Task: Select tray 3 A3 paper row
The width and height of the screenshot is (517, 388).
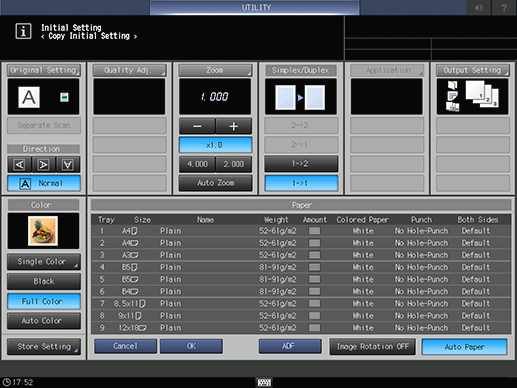Action: (x=301, y=255)
